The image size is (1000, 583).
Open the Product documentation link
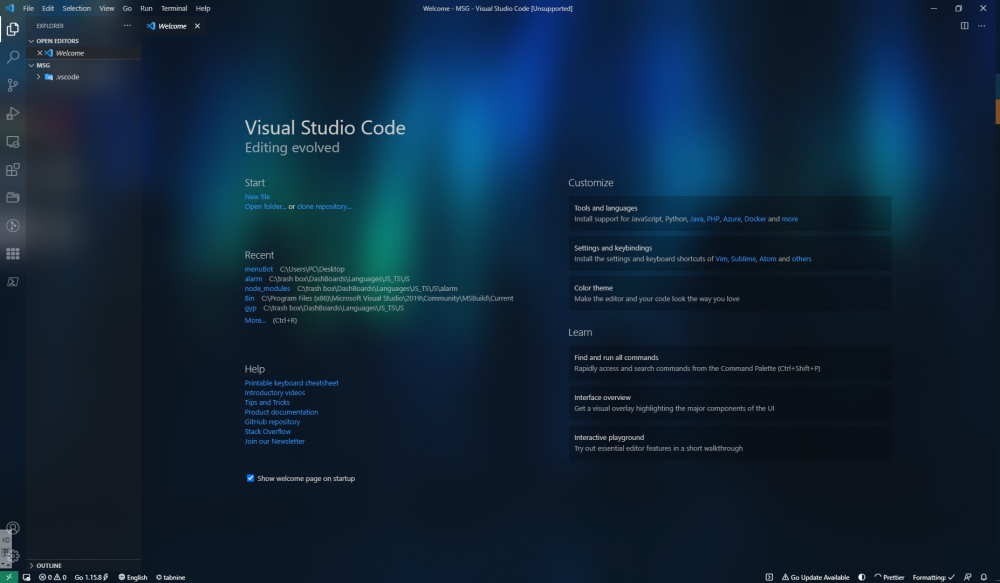281,412
